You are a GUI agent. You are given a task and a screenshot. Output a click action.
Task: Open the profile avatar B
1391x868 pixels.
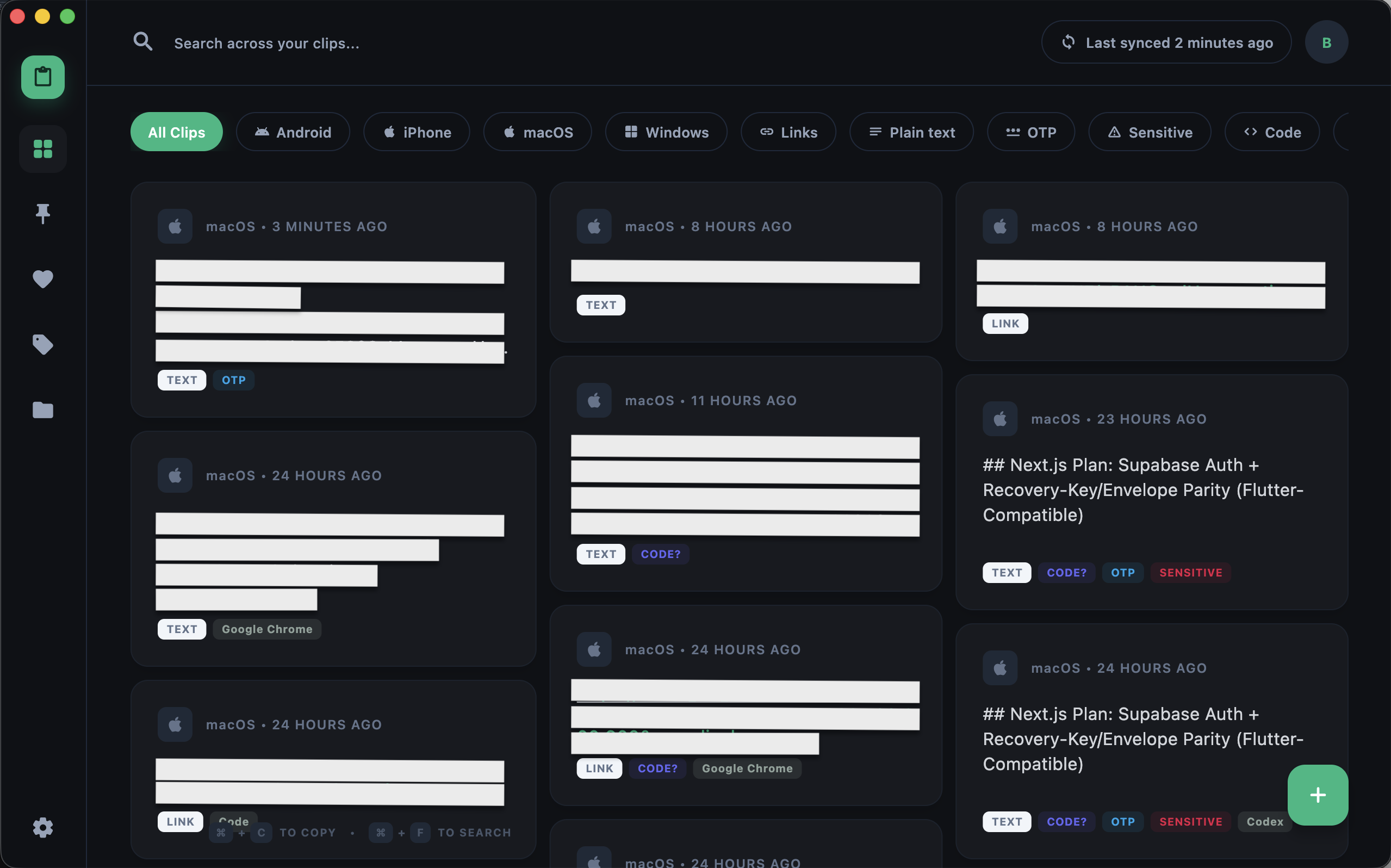coord(1326,41)
